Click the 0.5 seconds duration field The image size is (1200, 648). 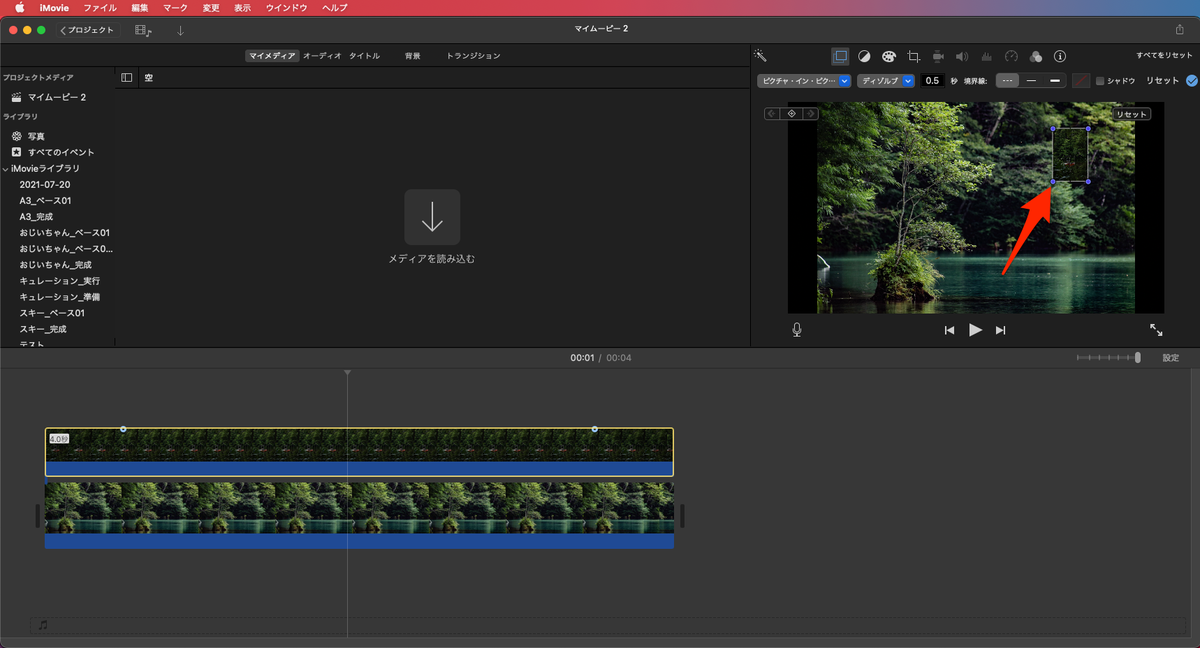[932, 81]
